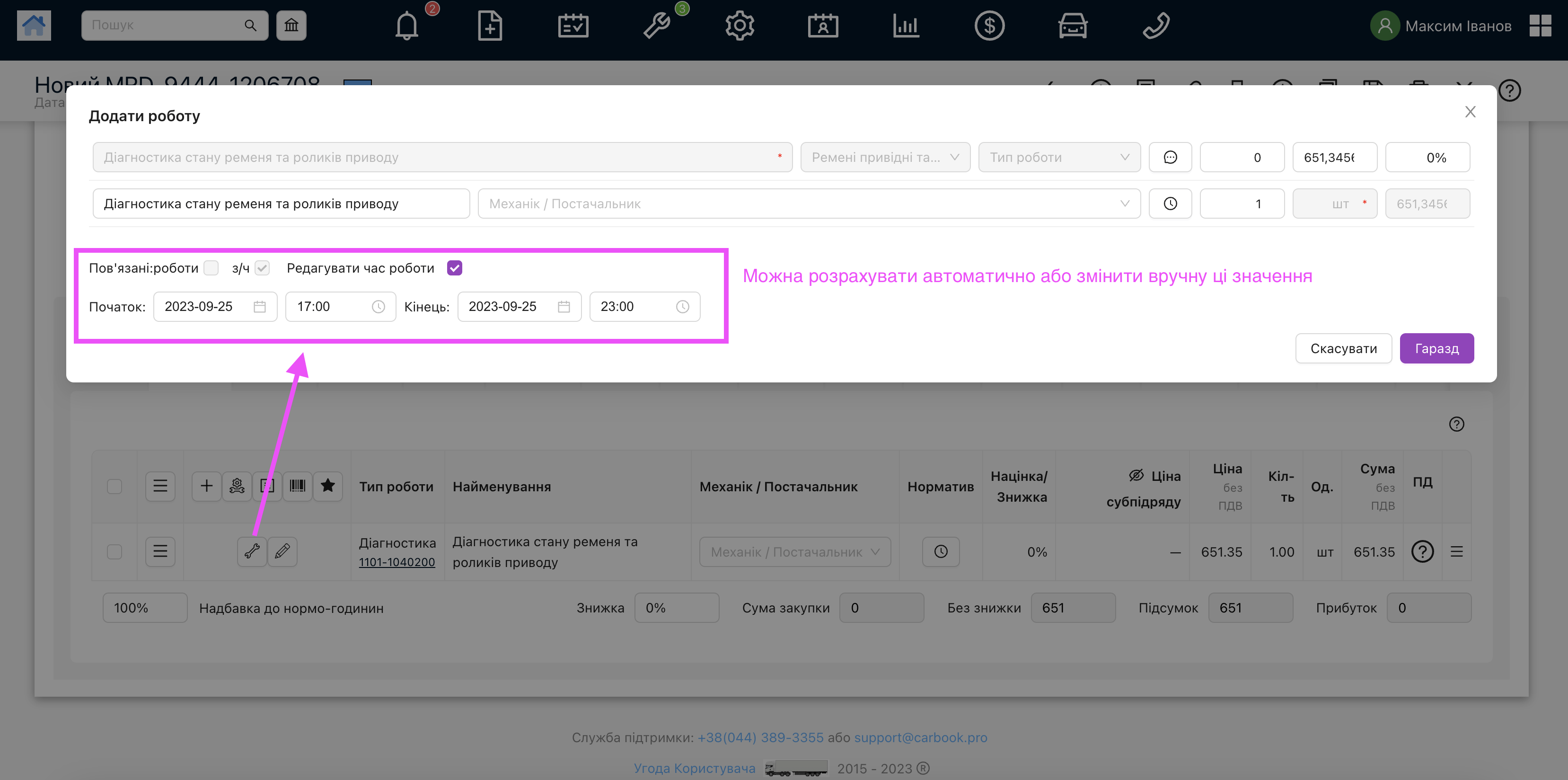Viewport: 1568px width, 780px height.
Task: Close the Додати роботу dialog
Action: [1470, 112]
